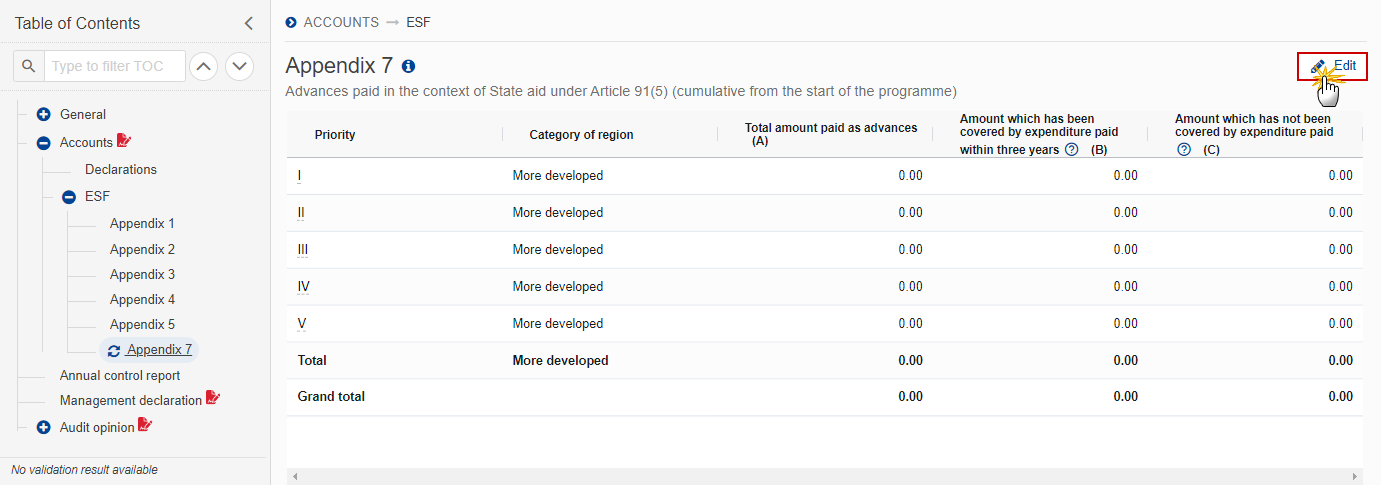Click the search magnifier icon in TOC
This screenshot has height=485, width=1381.
(28, 66)
